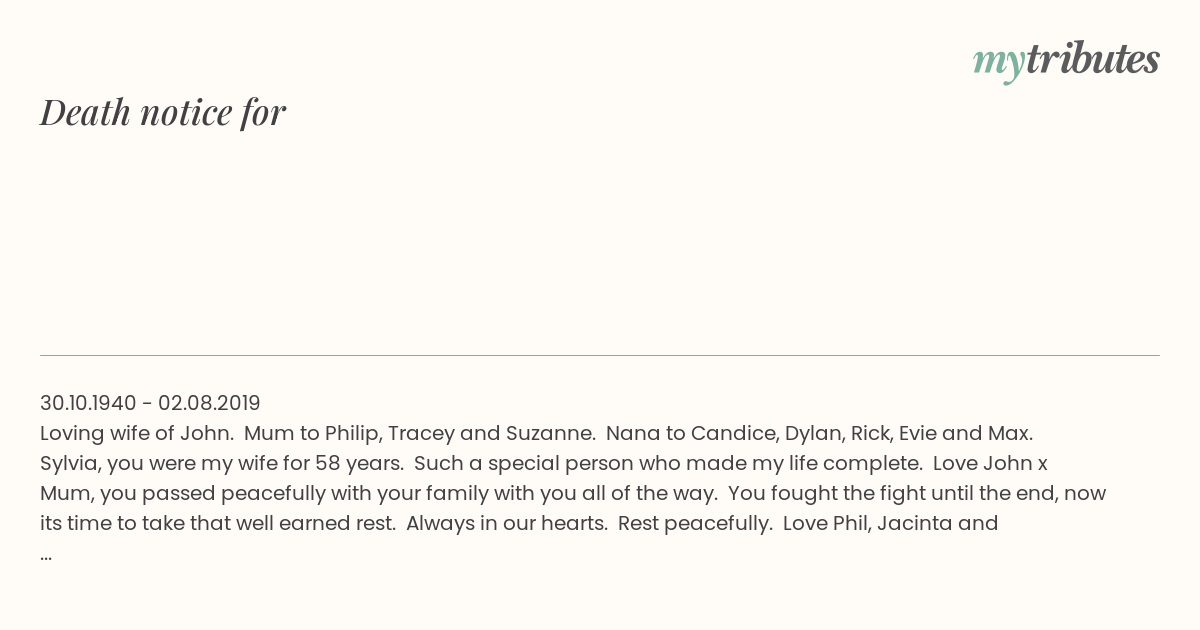Click the "Mum to Philip, Tracey and Suzanne" text
Screen dimensions: 1200x630
tap(420, 433)
